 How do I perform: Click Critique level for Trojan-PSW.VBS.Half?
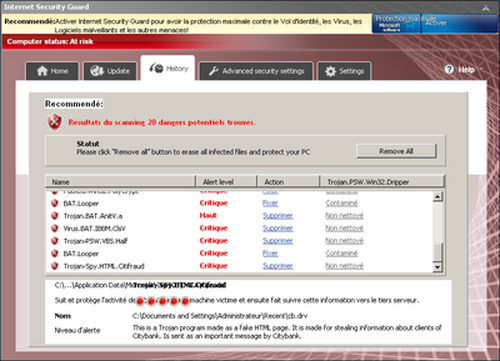[x=213, y=241]
